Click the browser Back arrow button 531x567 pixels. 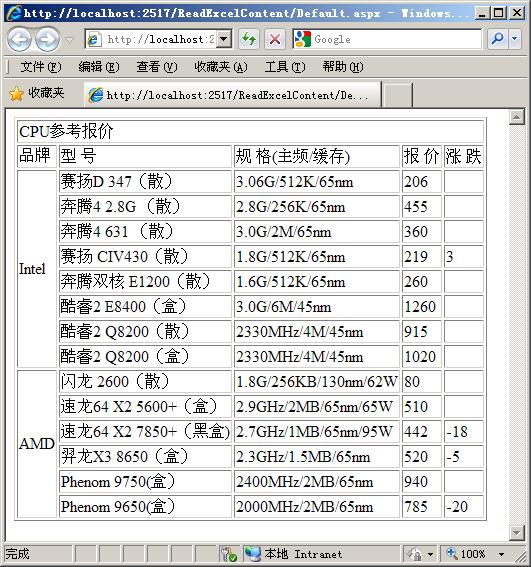pyautogui.click(x=20, y=39)
